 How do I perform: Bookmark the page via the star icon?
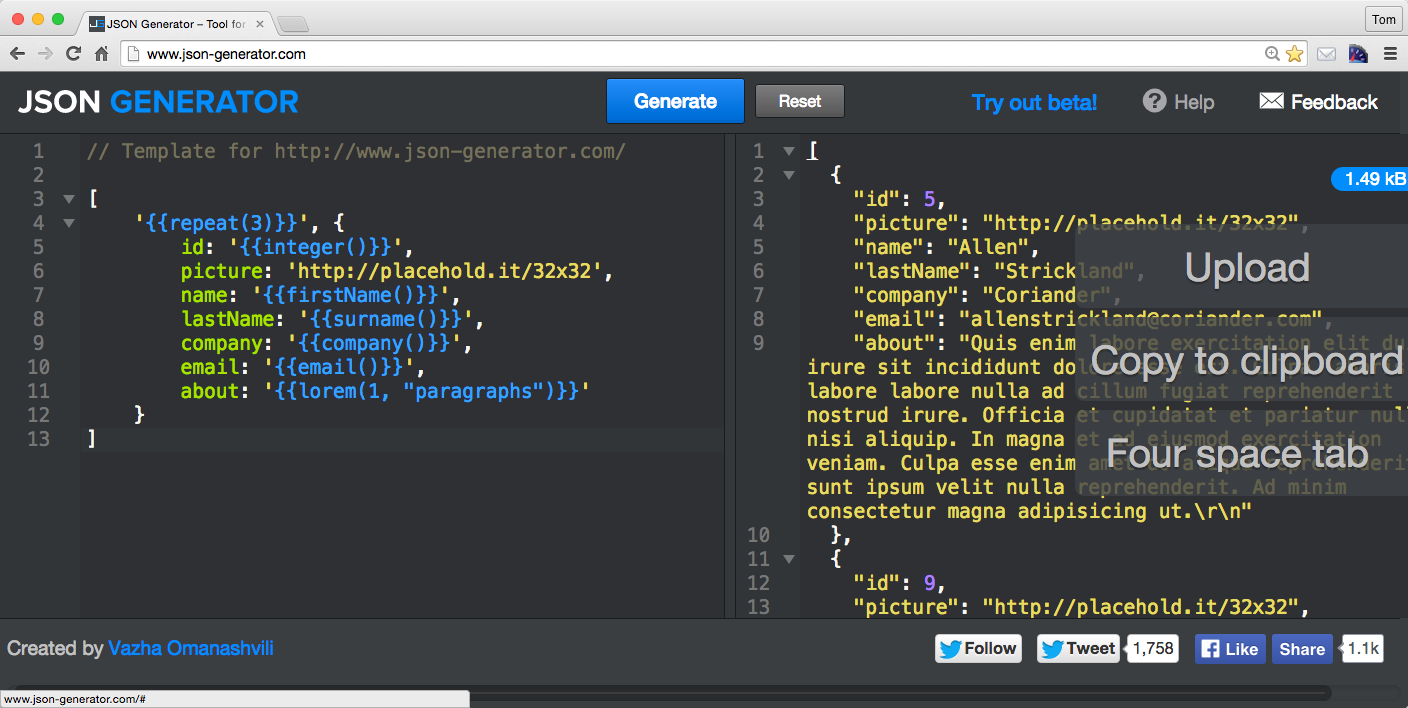[1292, 53]
